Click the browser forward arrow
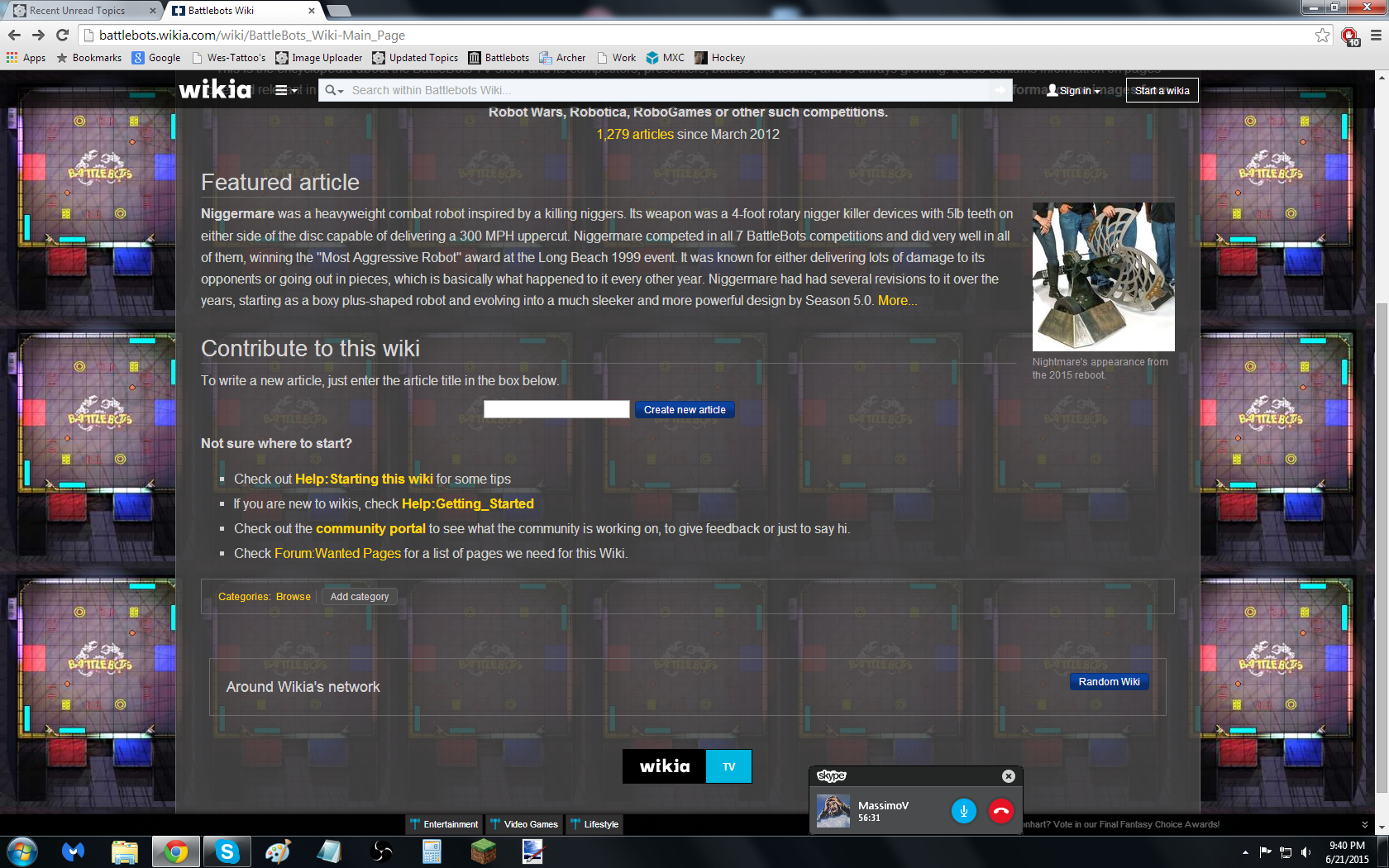 38,35
